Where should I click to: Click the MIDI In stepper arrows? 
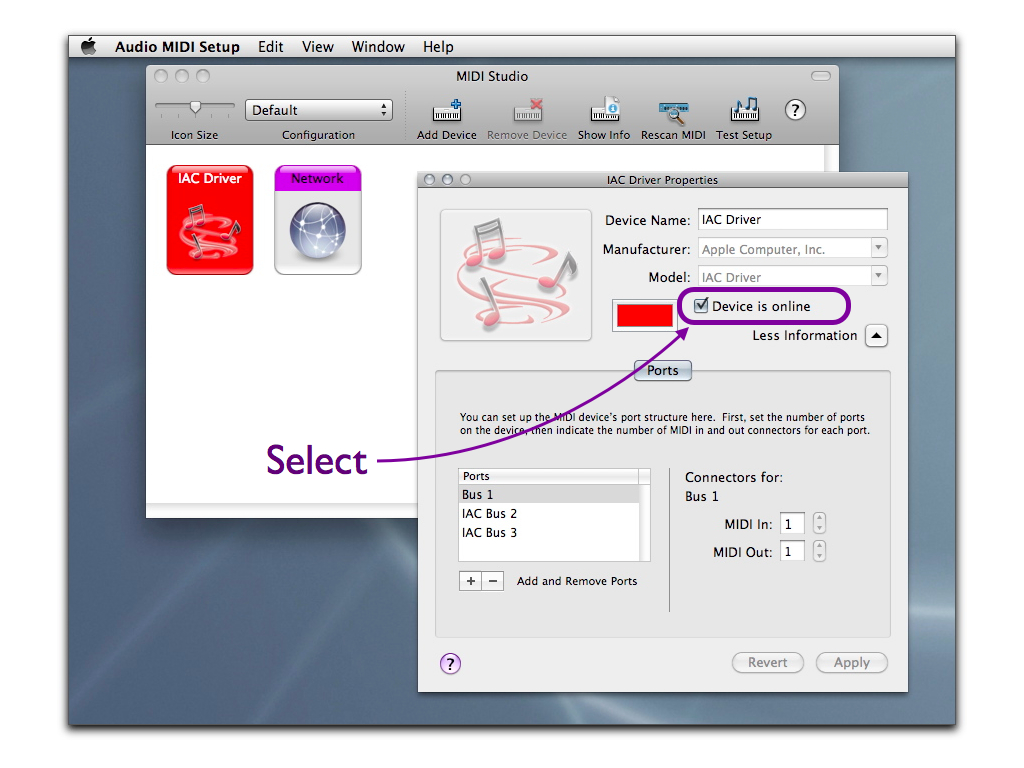[820, 524]
